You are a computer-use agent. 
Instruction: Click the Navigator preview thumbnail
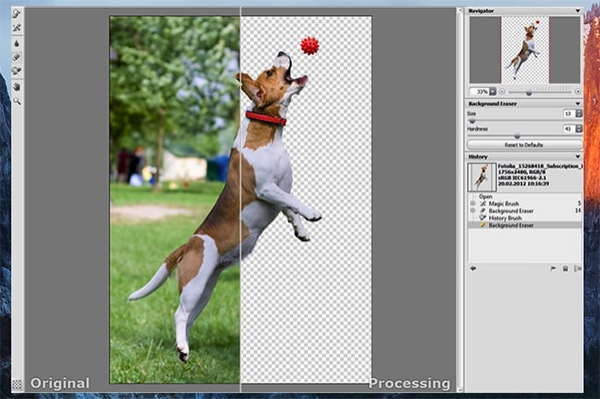525,50
